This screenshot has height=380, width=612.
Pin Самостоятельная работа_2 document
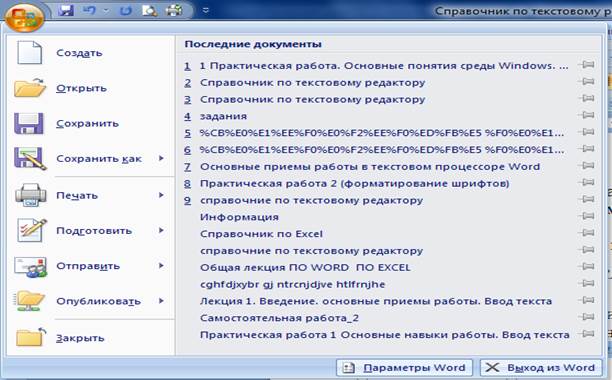click(587, 317)
